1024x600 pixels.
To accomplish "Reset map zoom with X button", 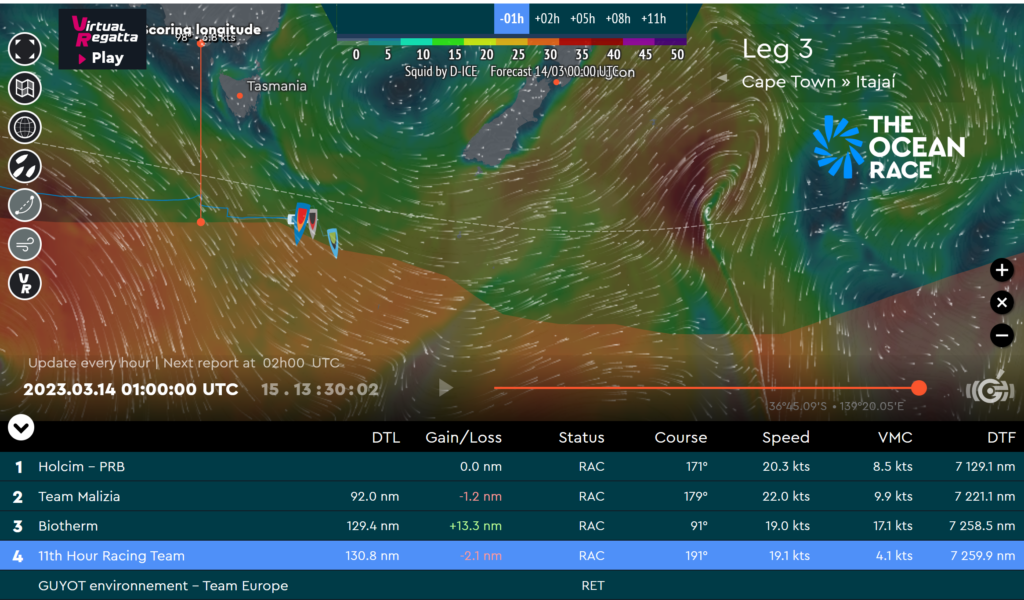I will click(1002, 303).
